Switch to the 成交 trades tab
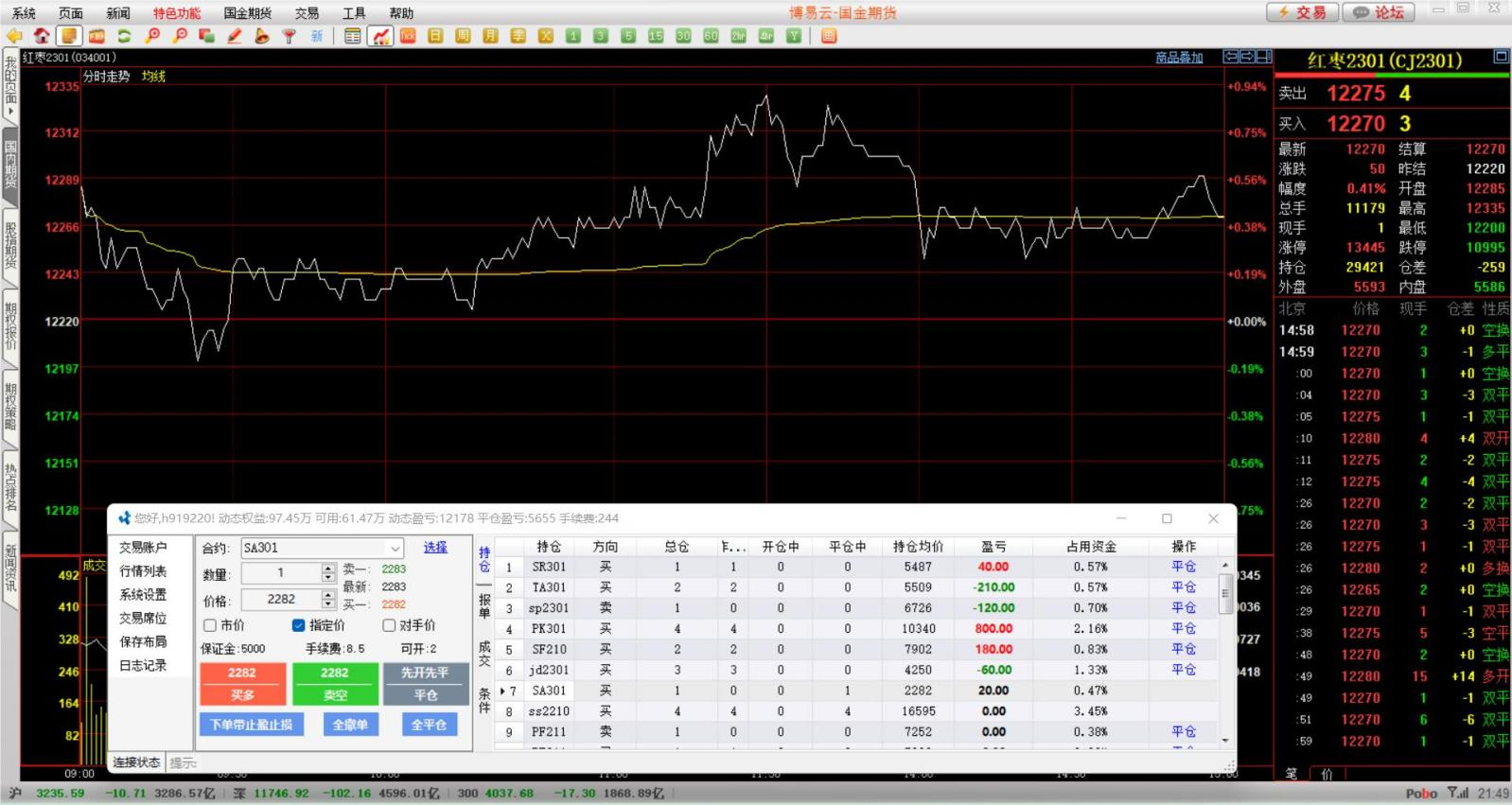 484,654
